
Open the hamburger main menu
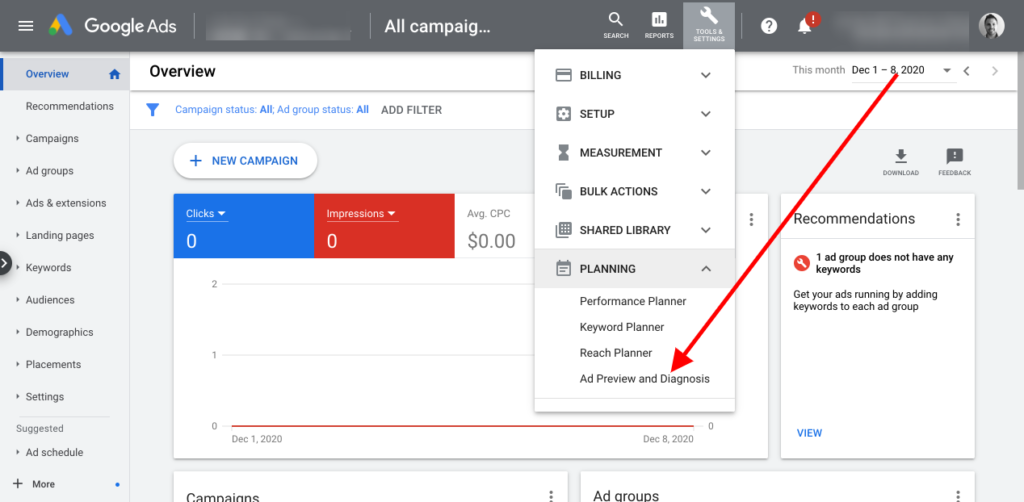[25, 26]
